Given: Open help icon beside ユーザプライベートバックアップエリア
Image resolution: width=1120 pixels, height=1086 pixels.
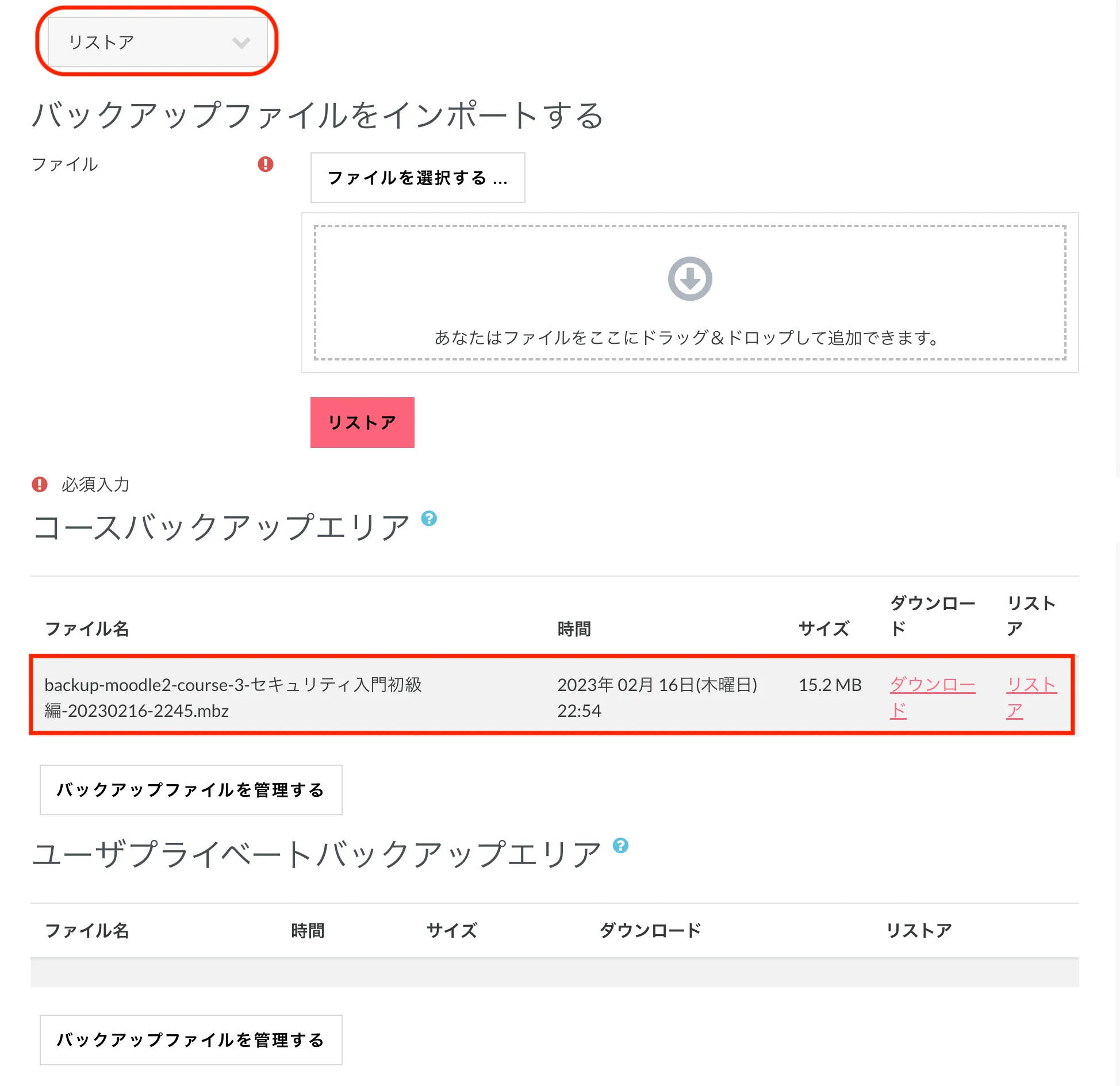Looking at the screenshot, I should pos(620,845).
